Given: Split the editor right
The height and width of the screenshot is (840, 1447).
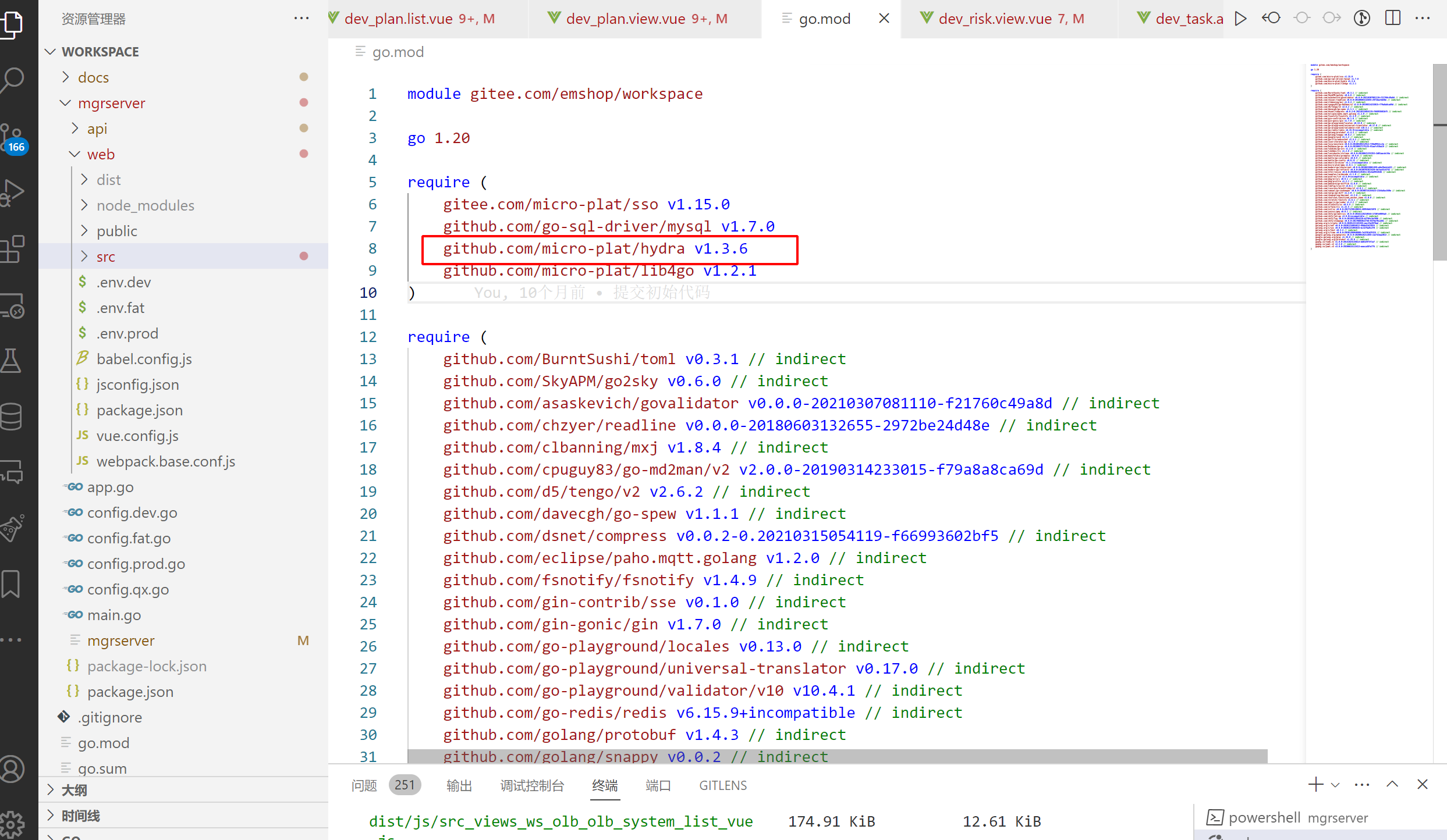Looking at the screenshot, I should click(1393, 19).
